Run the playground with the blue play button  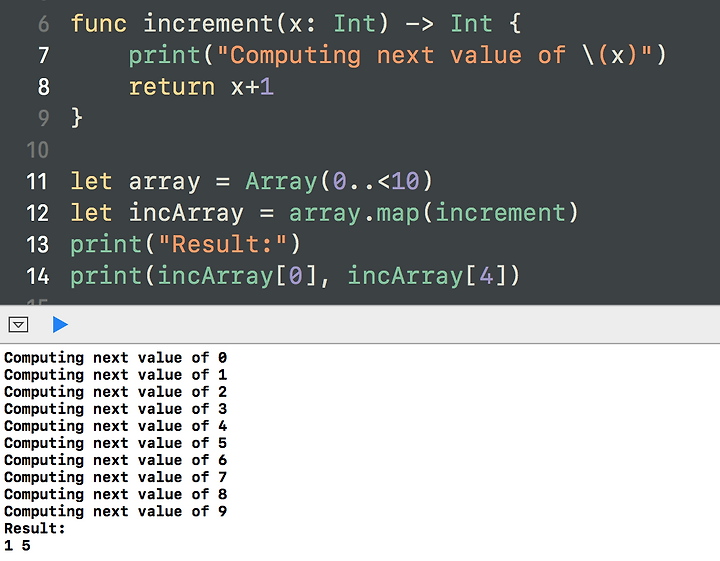pyautogui.click(x=60, y=325)
